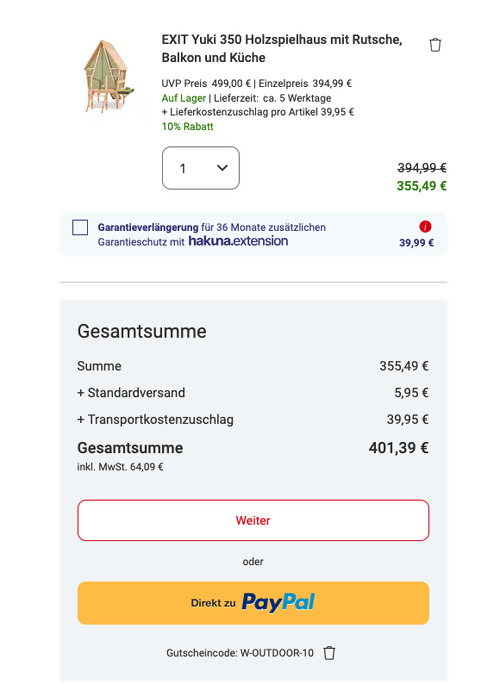Click the warranty price 39,99 €

point(416,243)
